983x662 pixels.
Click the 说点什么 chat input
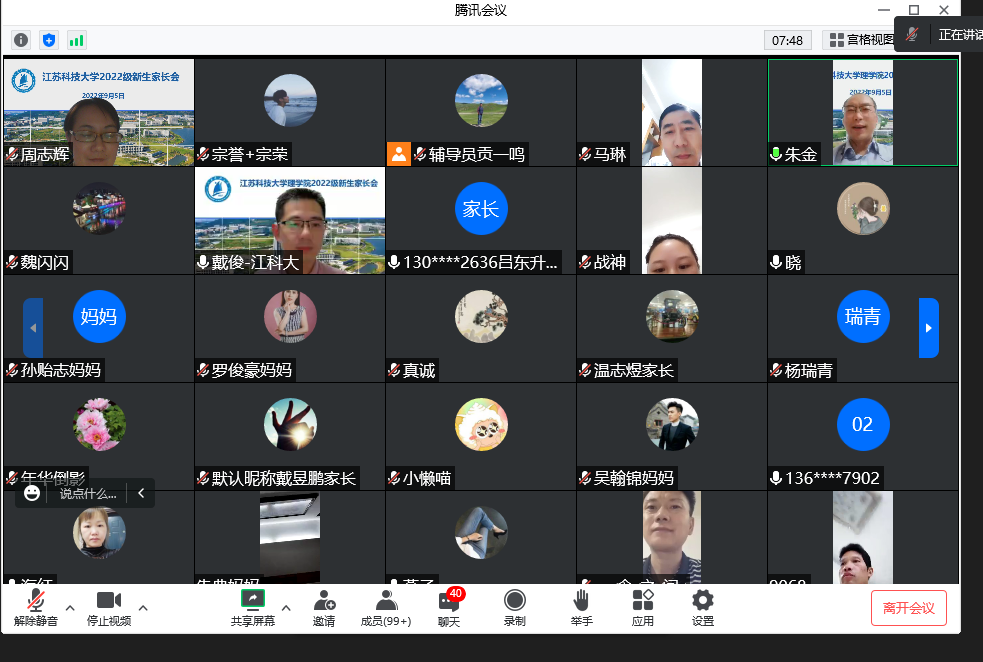click(x=87, y=493)
